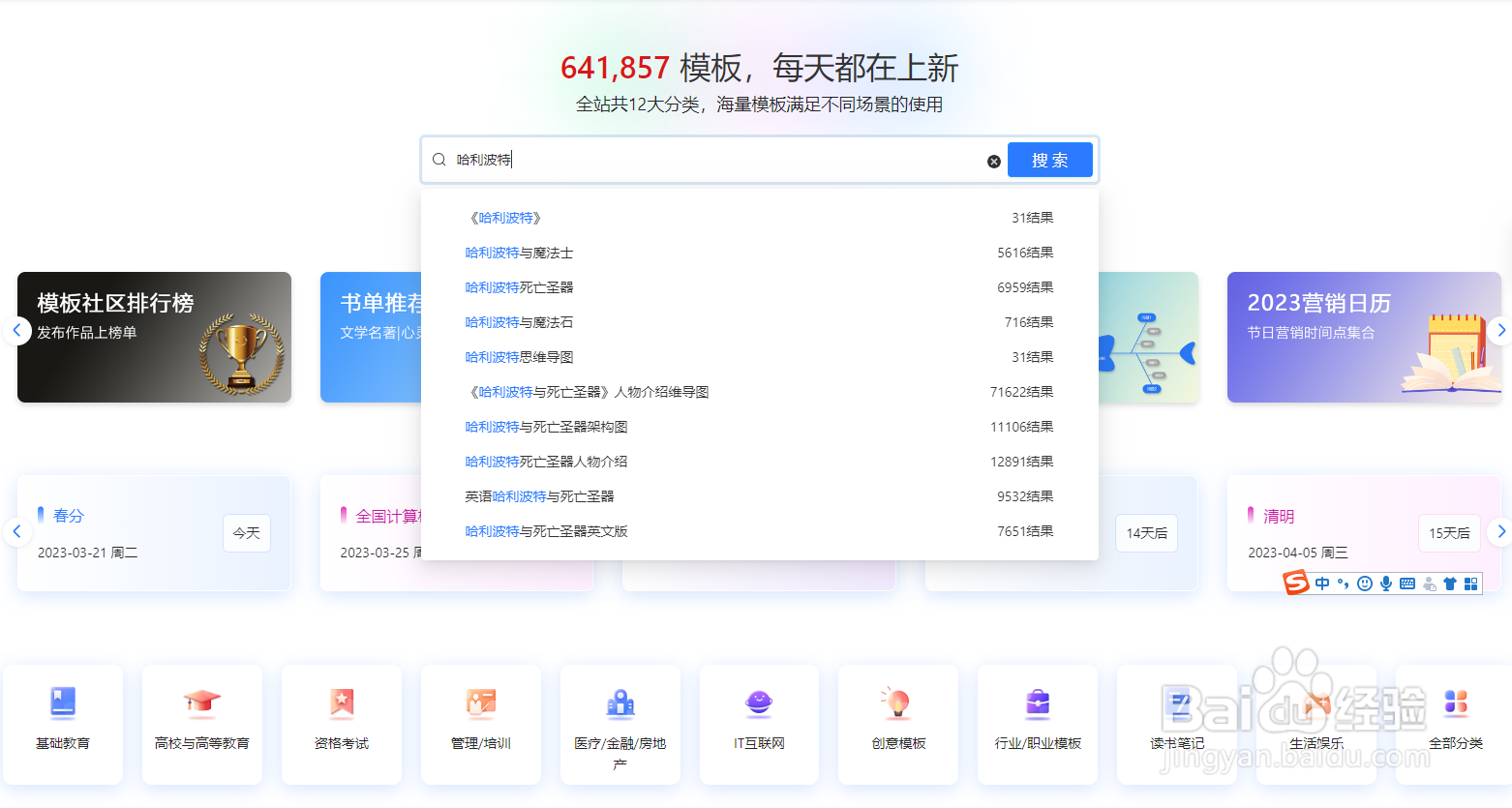Open the 资格考试 category icon
This screenshot has width=1512, height=808.
pyautogui.click(x=342, y=702)
